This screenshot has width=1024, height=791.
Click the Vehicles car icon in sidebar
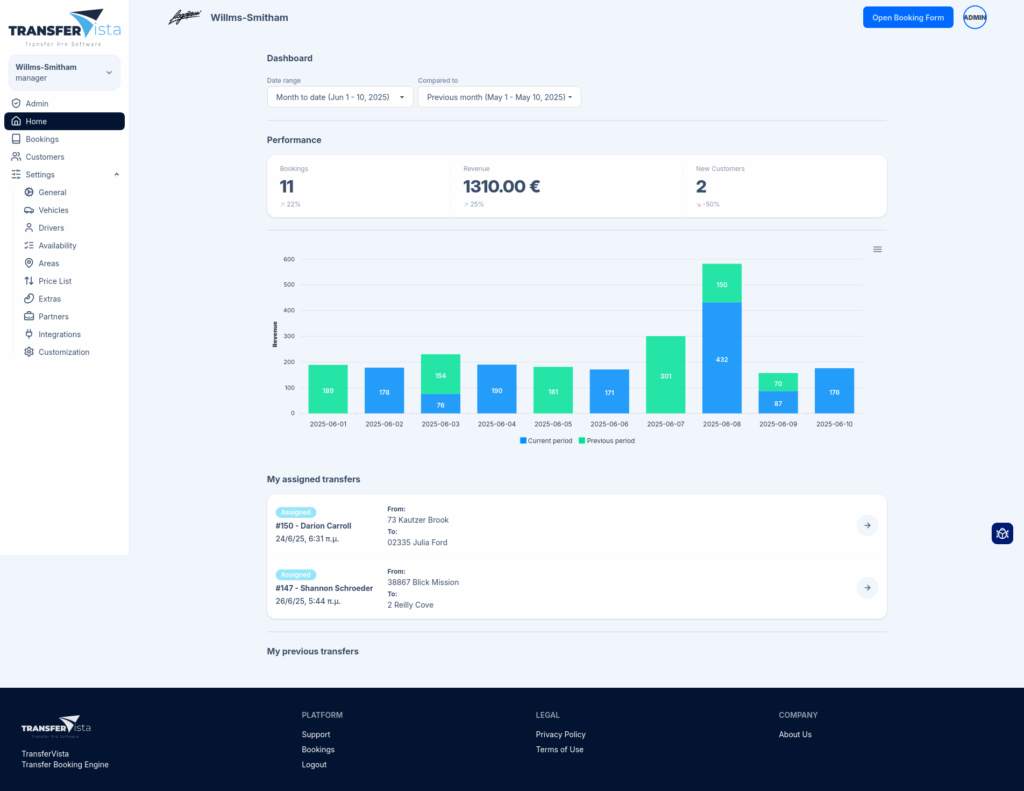[x=29, y=210]
